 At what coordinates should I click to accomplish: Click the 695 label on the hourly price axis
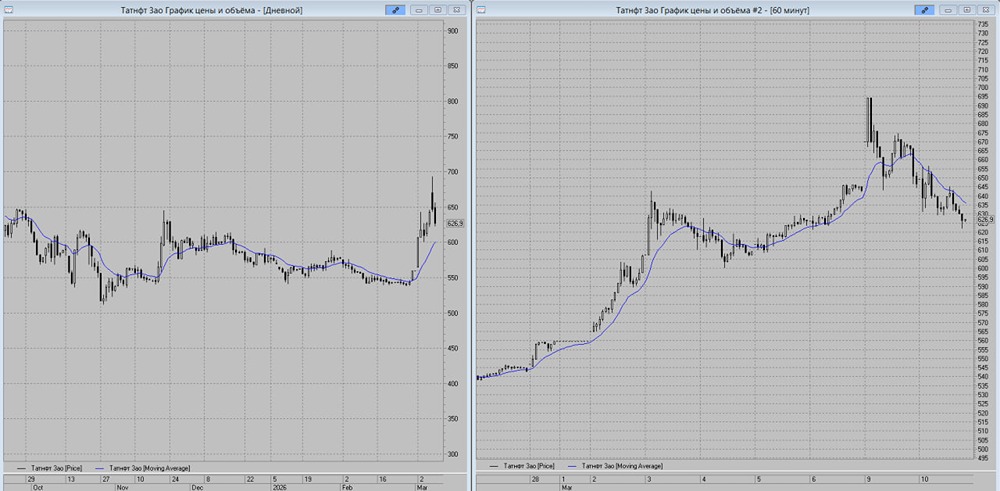pos(983,96)
